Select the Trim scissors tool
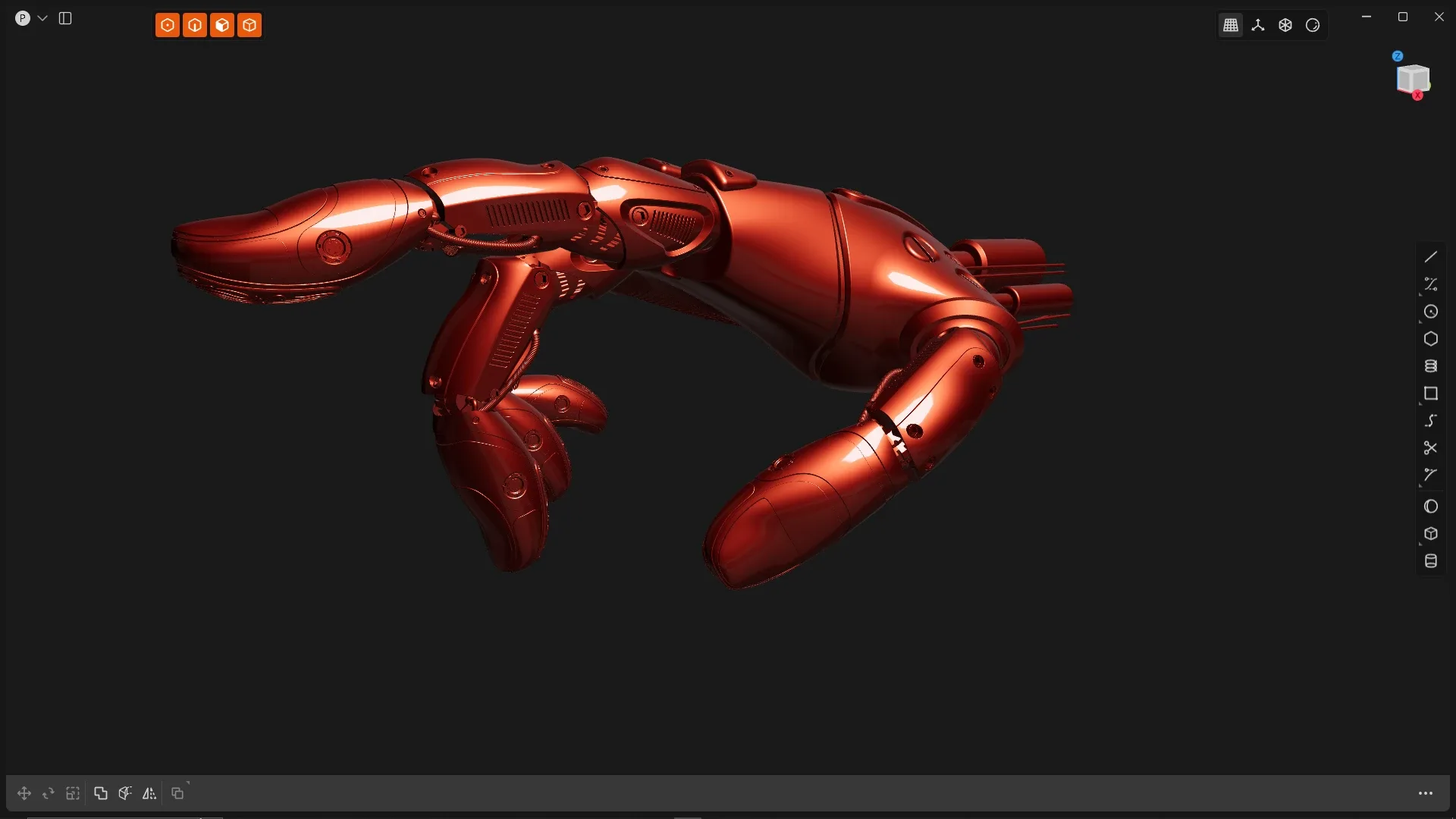The height and width of the screenshot is (819, 1456). pyautogui.click(x=1431, y=448)
